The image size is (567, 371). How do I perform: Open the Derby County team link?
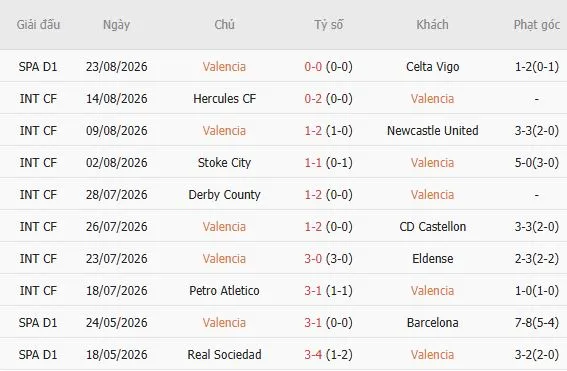coord(224,195)
